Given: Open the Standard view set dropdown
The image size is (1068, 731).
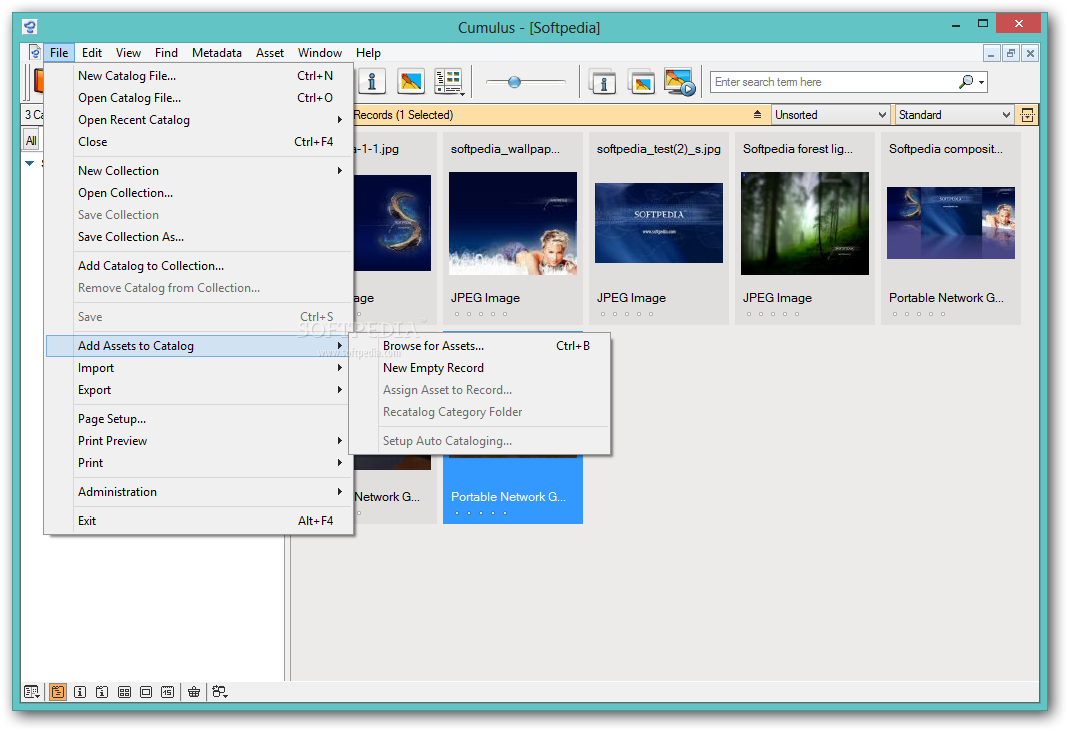Looking at the screenshot, I should (x=954, y=114).
